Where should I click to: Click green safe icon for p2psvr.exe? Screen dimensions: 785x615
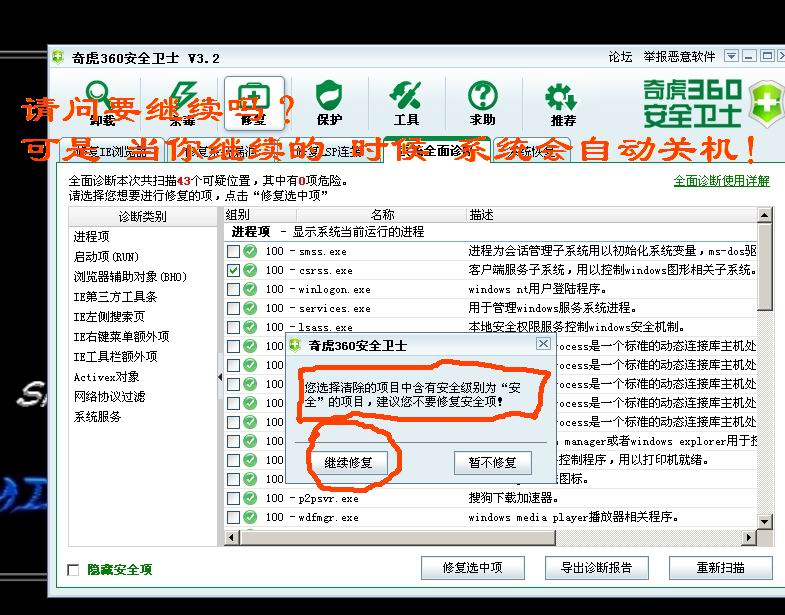click(250, 498)
